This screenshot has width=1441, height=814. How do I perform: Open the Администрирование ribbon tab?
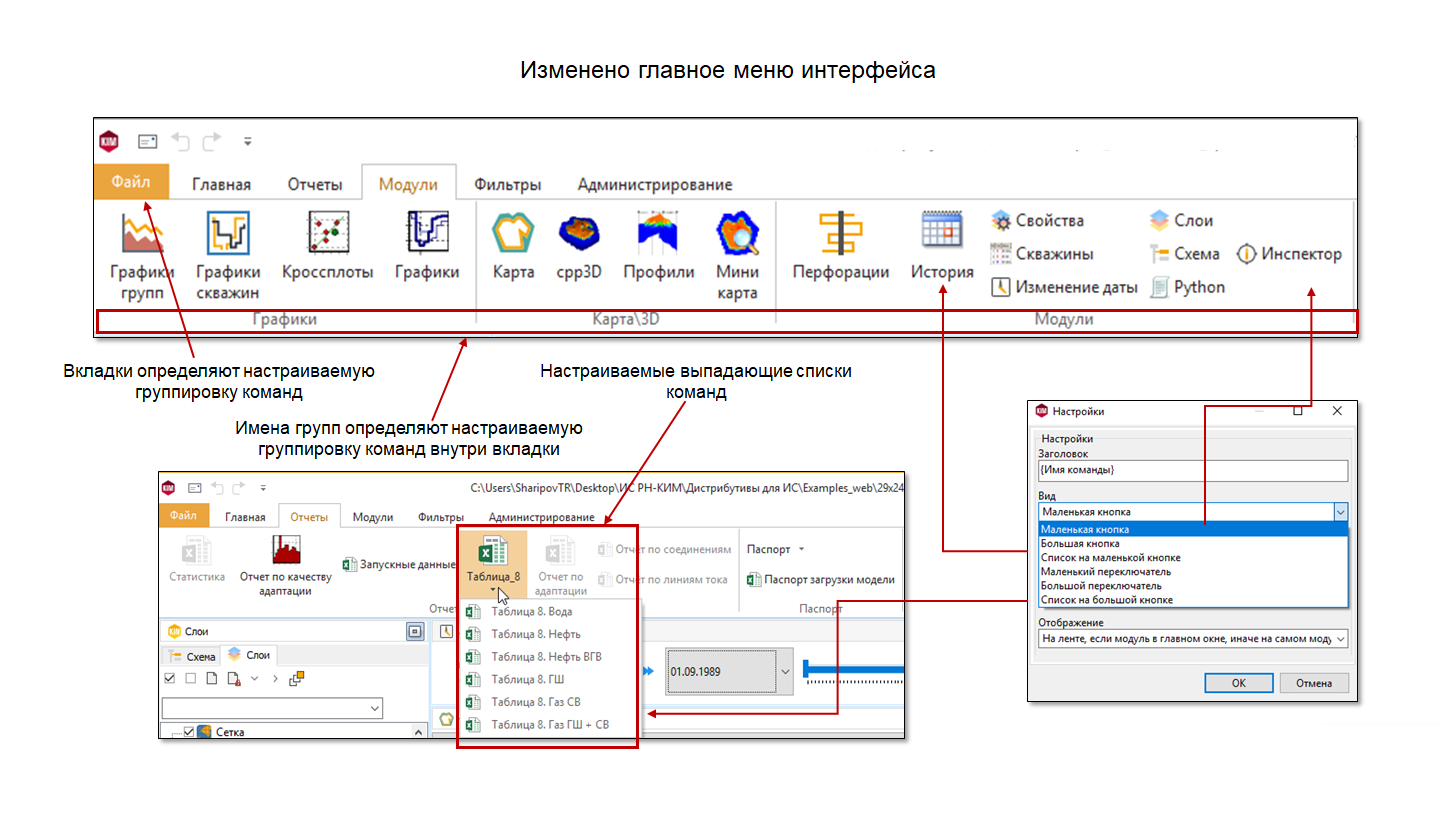coord(655,185)
